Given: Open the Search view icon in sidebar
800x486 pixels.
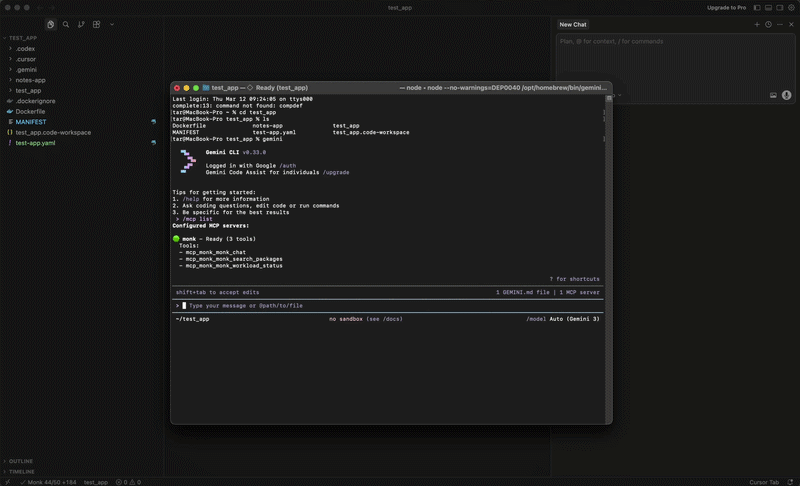Looking at the screenshot, I should pos(66,24).
